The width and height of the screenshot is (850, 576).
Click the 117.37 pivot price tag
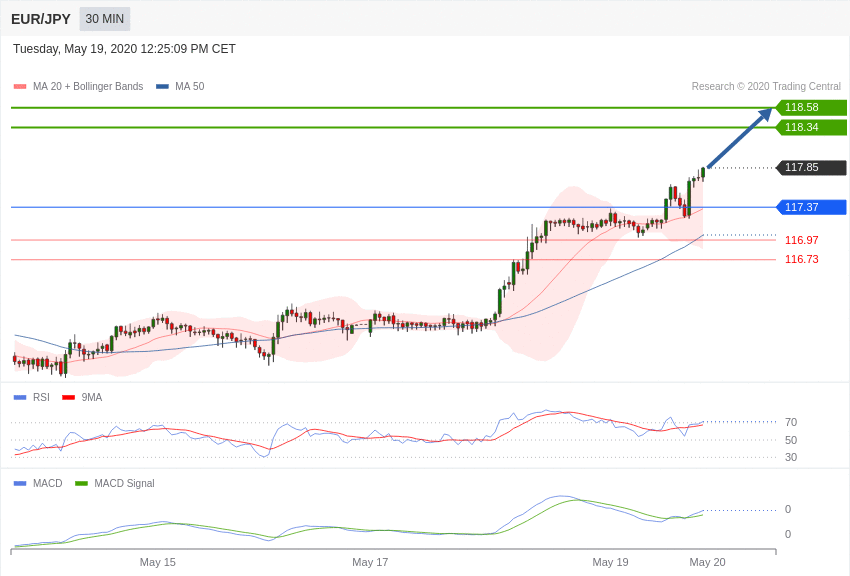tap(811, 207)
